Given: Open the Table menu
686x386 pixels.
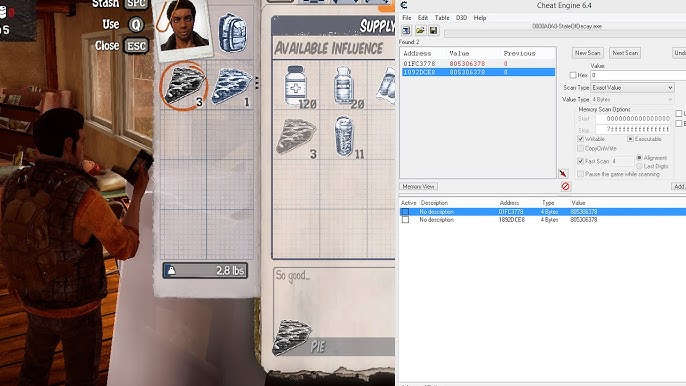Looking at the screenshot, I should coord(442,18).
